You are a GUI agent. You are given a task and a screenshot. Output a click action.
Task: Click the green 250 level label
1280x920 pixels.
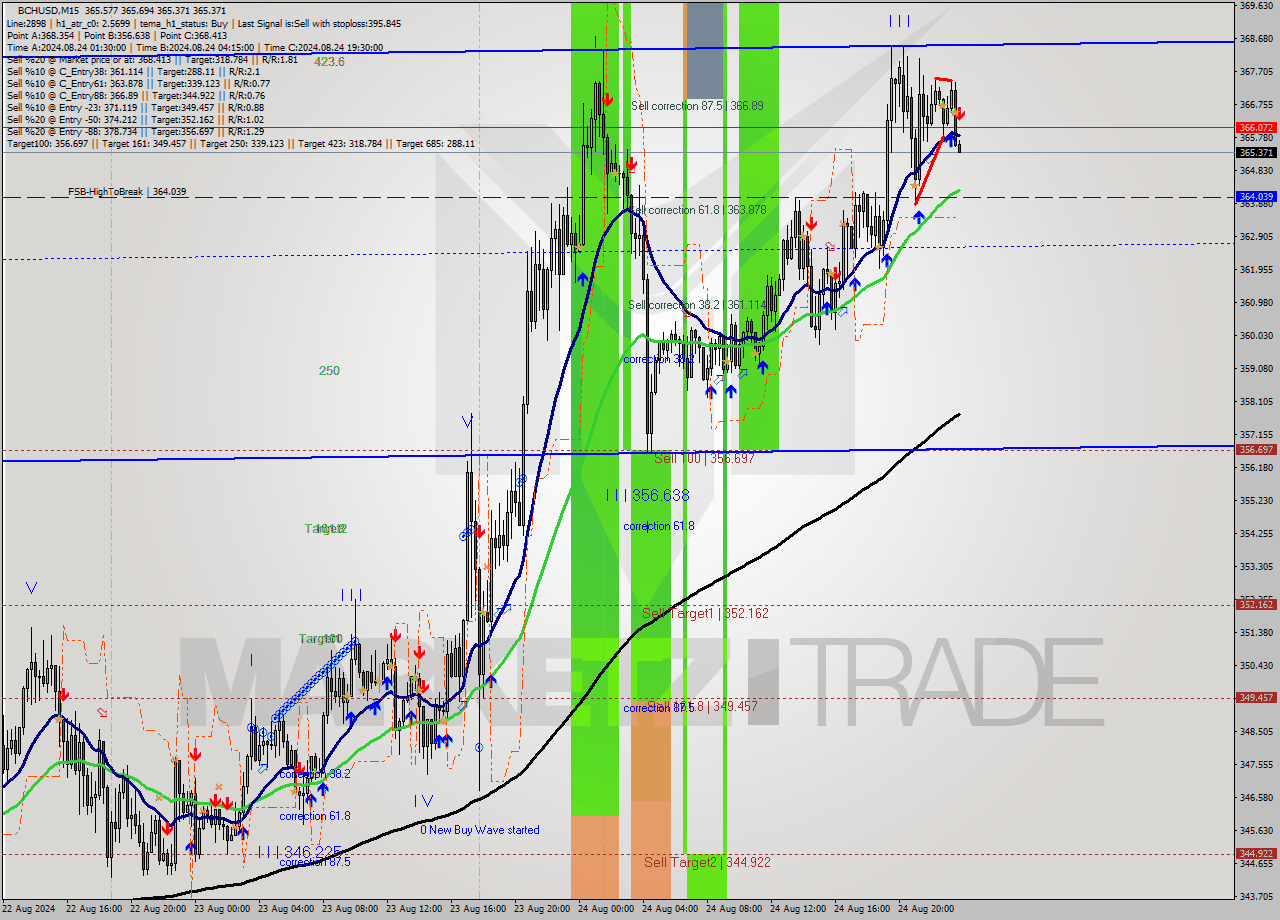click(329, 370)
